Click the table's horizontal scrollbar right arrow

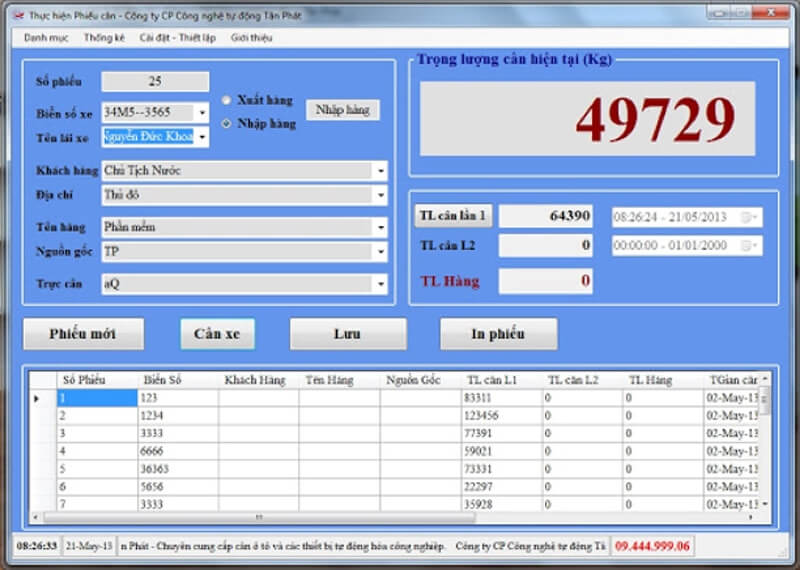pos(753,517)
